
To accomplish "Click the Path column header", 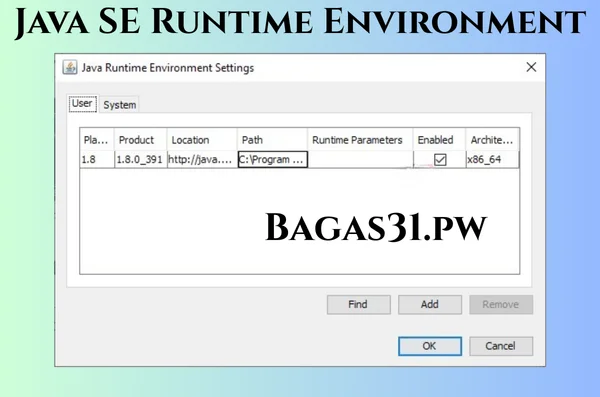I will pos(272,140).
